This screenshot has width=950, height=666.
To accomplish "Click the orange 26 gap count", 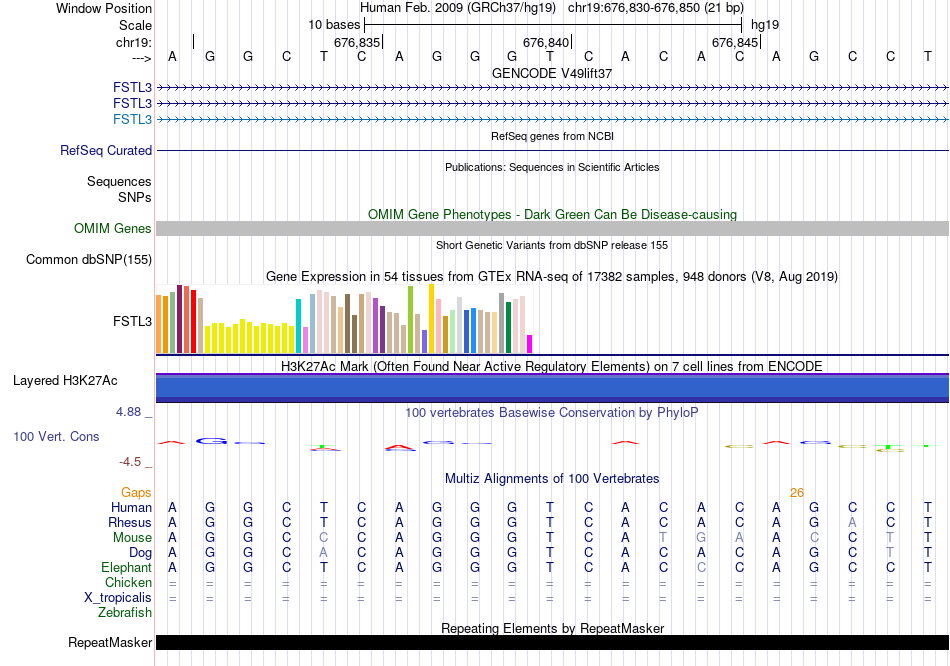I will (797, 493).
